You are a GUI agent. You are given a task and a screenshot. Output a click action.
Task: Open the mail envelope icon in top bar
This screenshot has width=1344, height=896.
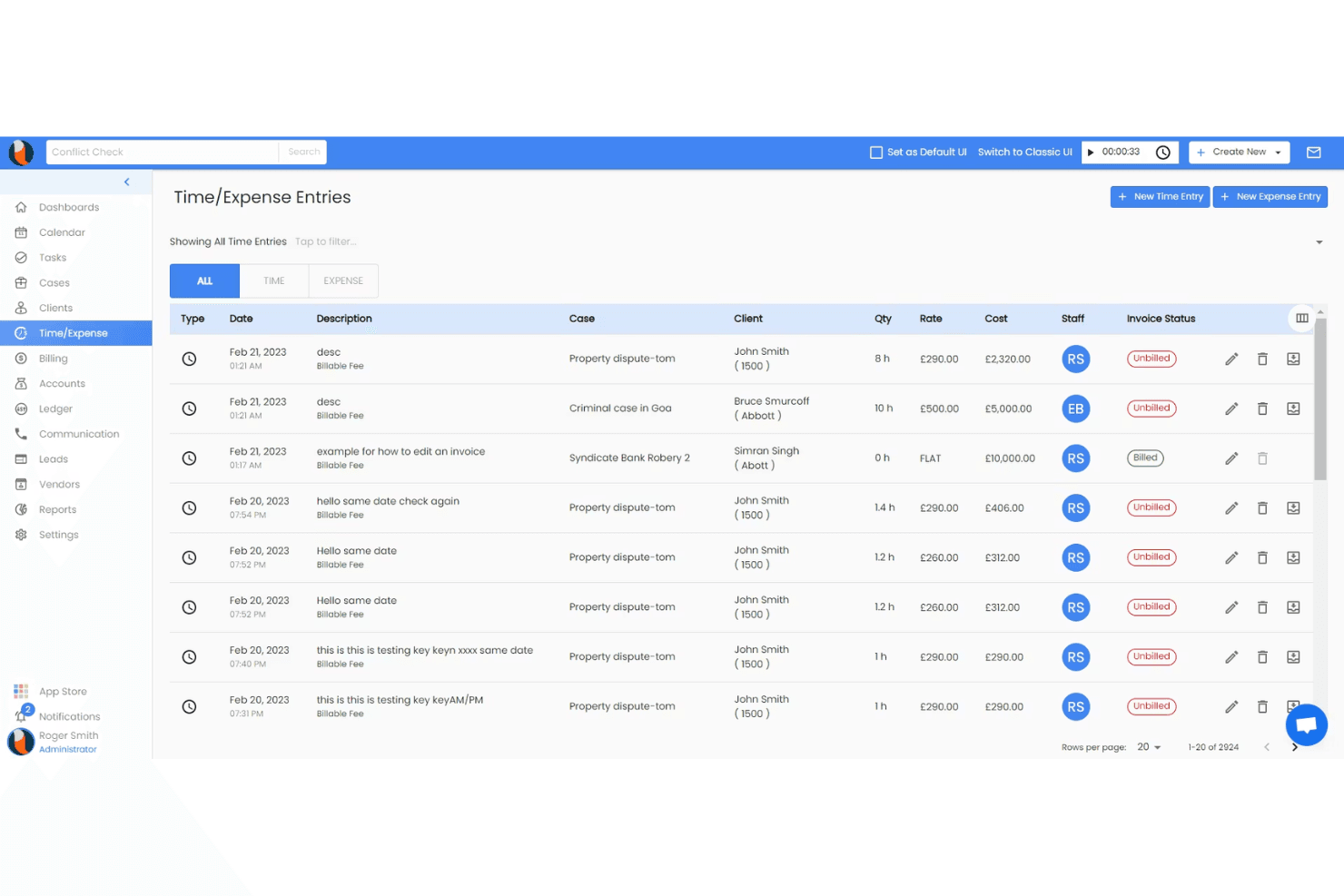pos(1313,153)
